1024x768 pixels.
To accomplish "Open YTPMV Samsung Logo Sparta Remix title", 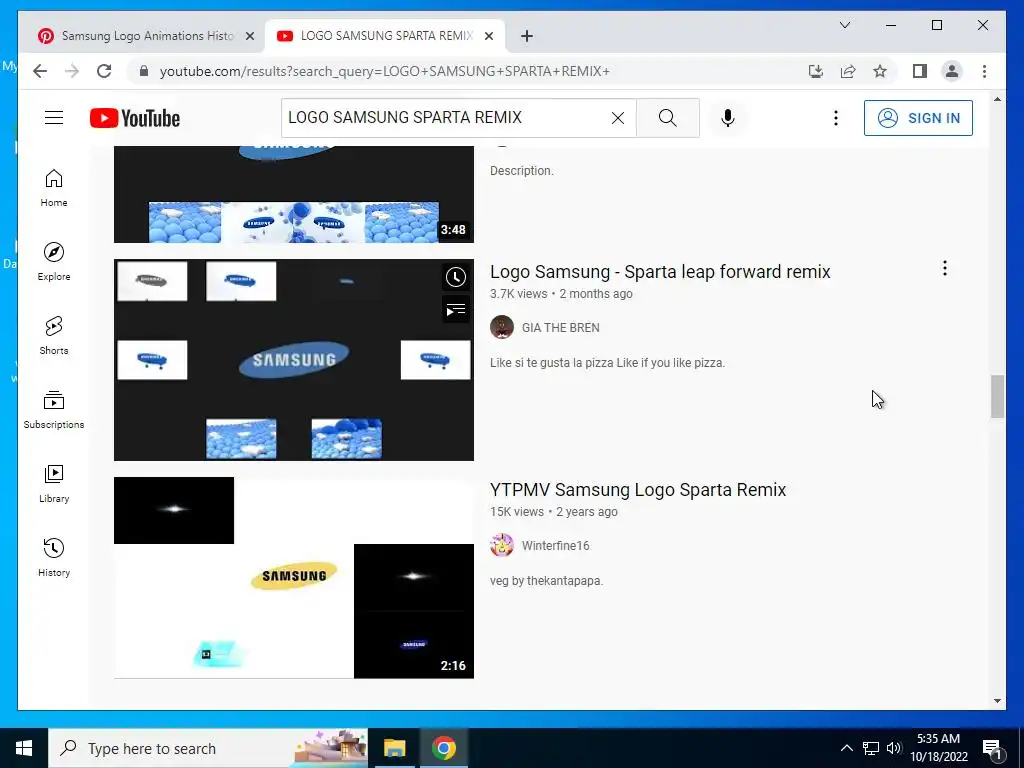I will pos(637,490).
